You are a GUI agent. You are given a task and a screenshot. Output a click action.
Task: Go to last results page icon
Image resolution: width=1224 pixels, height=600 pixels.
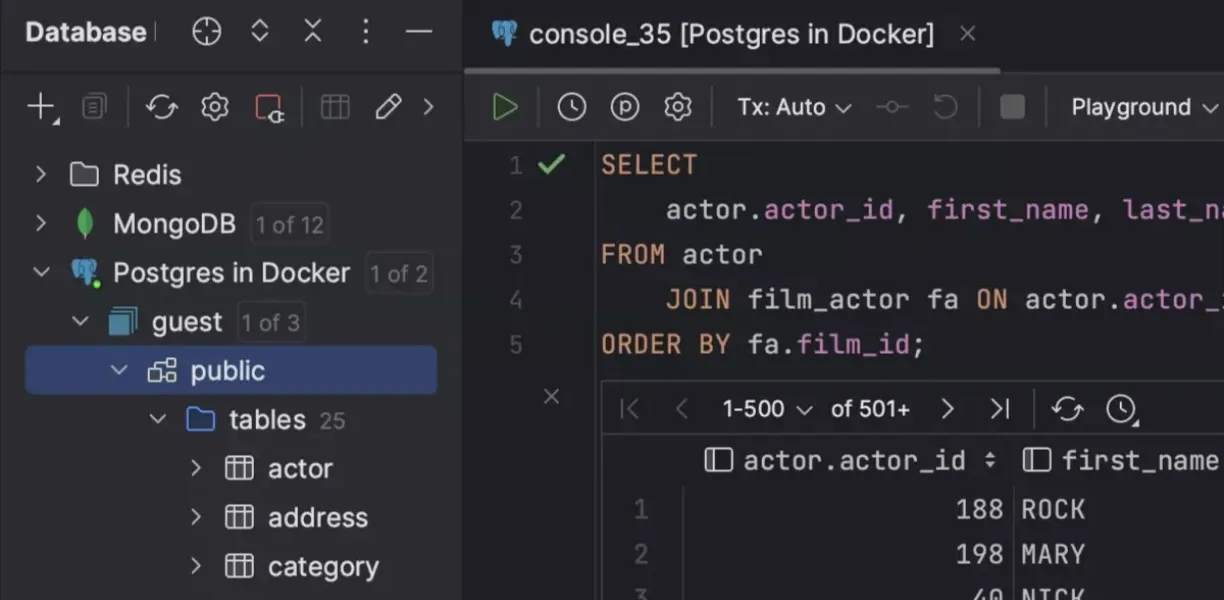pyautogui.click(x=999, y=408)
